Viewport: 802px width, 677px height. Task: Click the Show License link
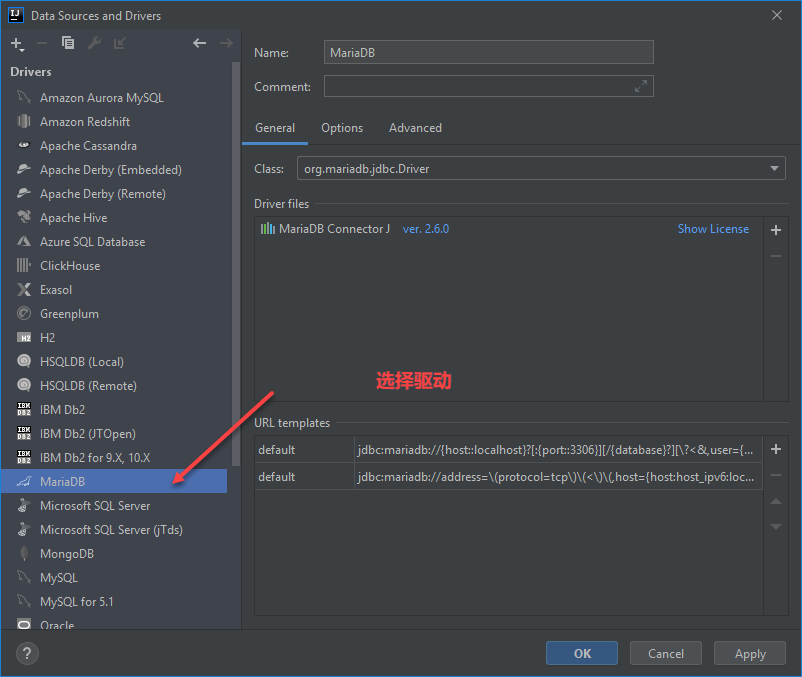point(713,229)
